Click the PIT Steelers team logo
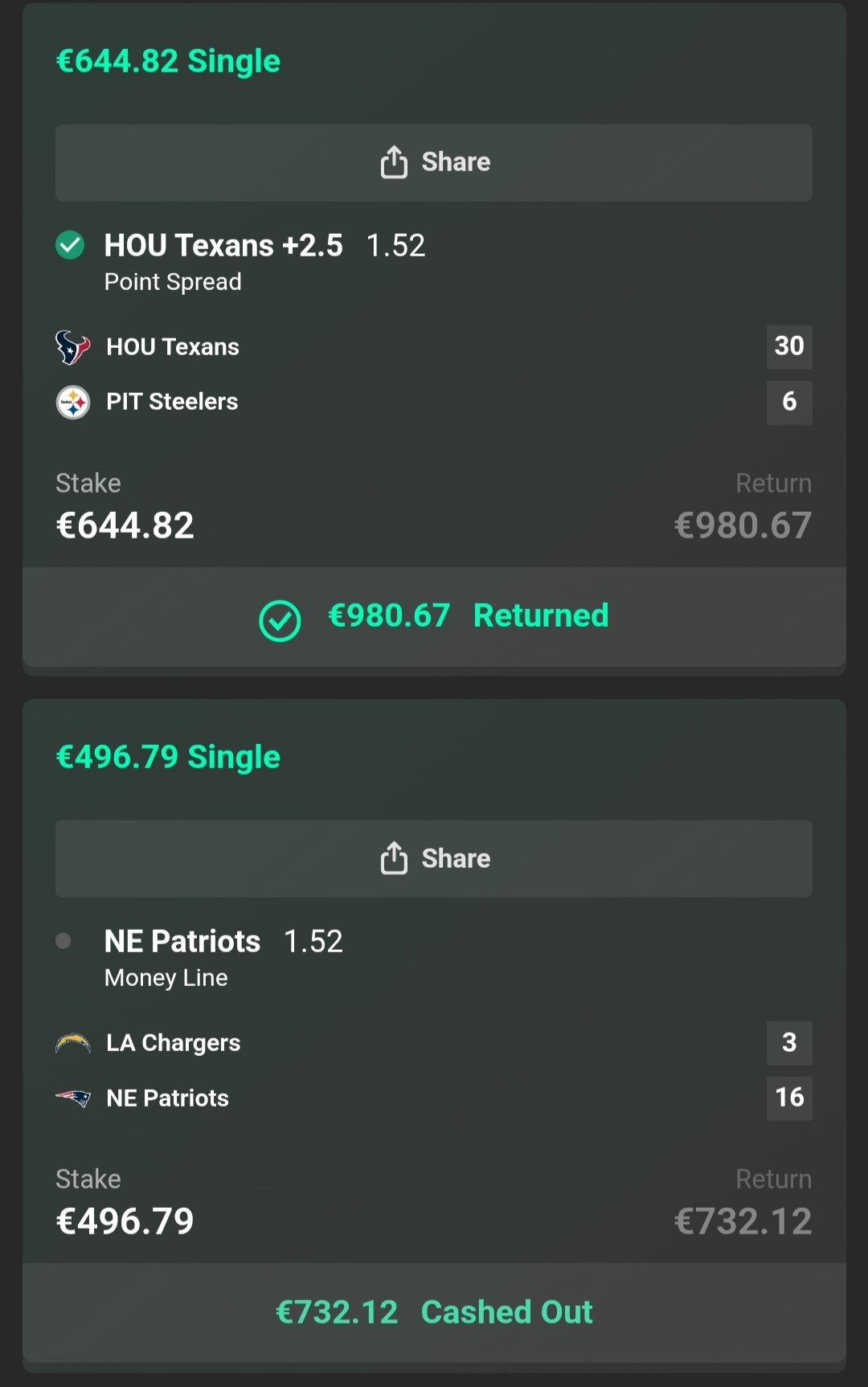The image size is (868, 1387). 72,402
